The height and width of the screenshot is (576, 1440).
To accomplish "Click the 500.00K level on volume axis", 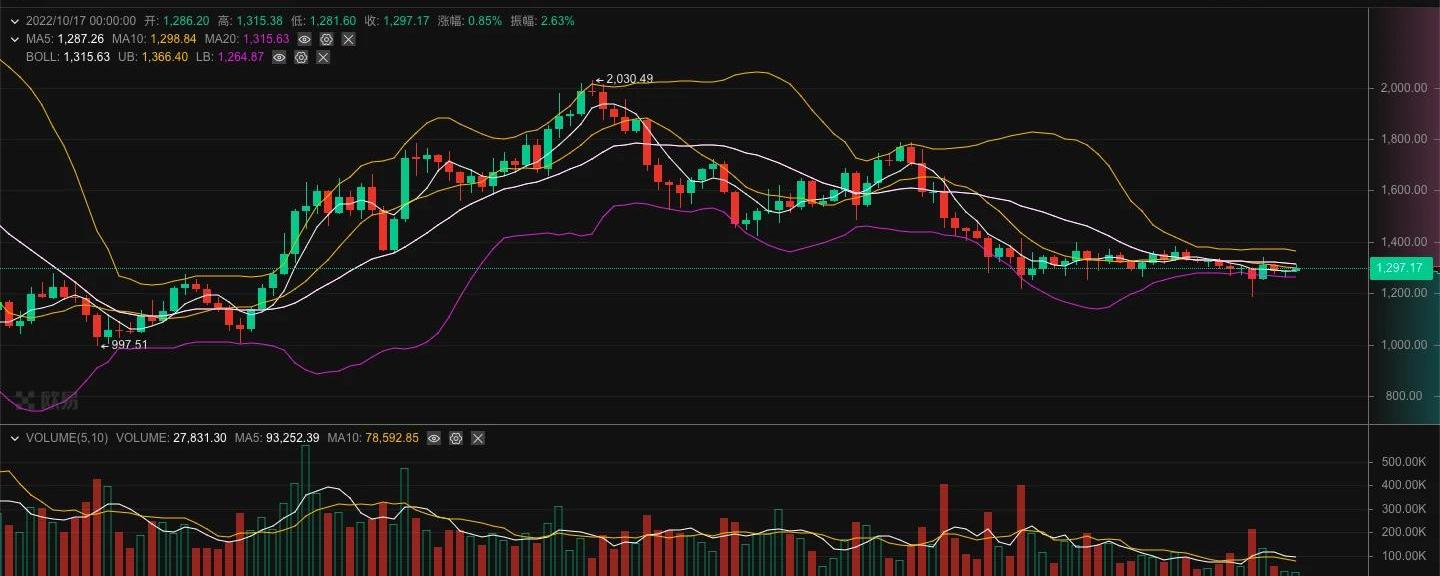I will click(x=1402, y=462).
